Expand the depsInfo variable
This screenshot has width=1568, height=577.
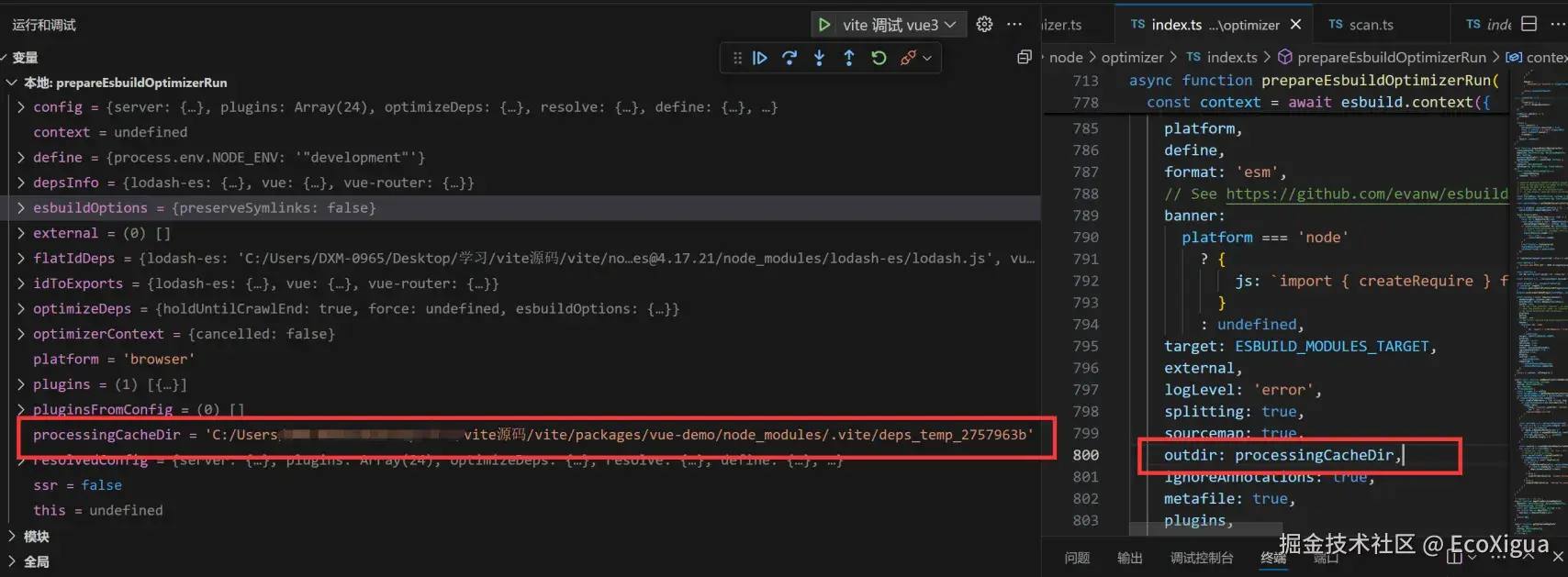[21, 183]
